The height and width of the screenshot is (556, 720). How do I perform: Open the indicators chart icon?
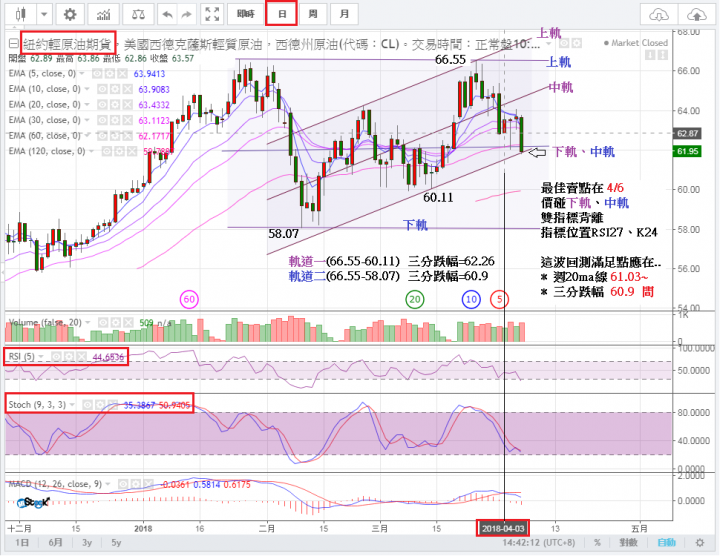(x=103, y=15)
